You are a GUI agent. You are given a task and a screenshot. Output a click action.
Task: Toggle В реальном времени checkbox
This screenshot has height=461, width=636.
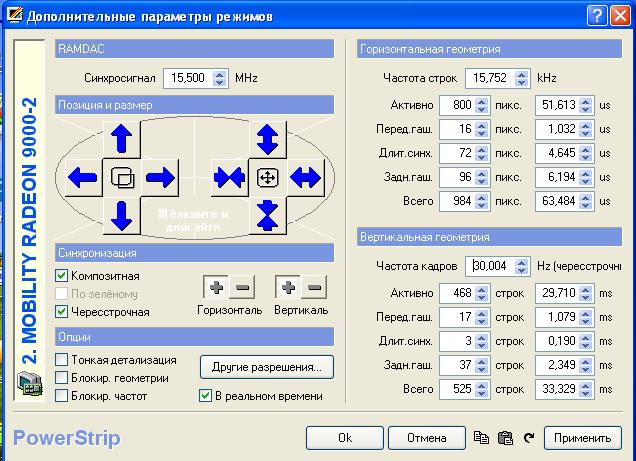[x=205, y=396]
